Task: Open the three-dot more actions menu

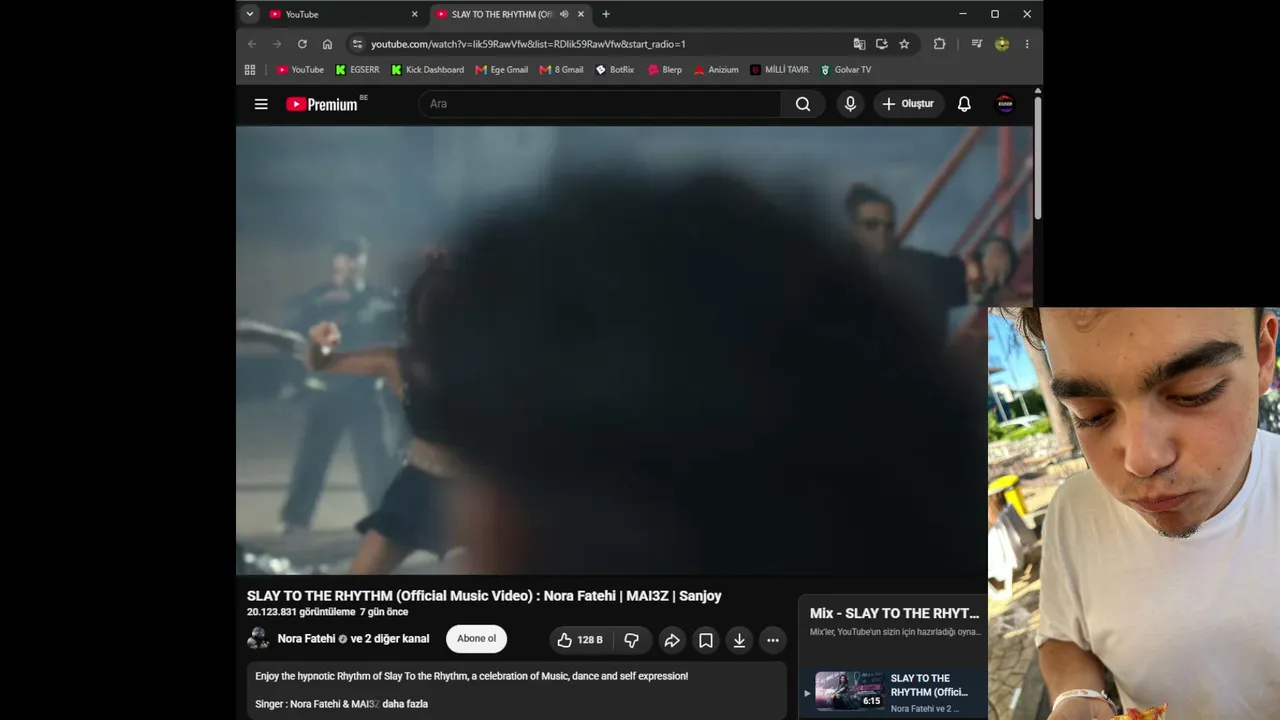Action: tap(773, 640)
